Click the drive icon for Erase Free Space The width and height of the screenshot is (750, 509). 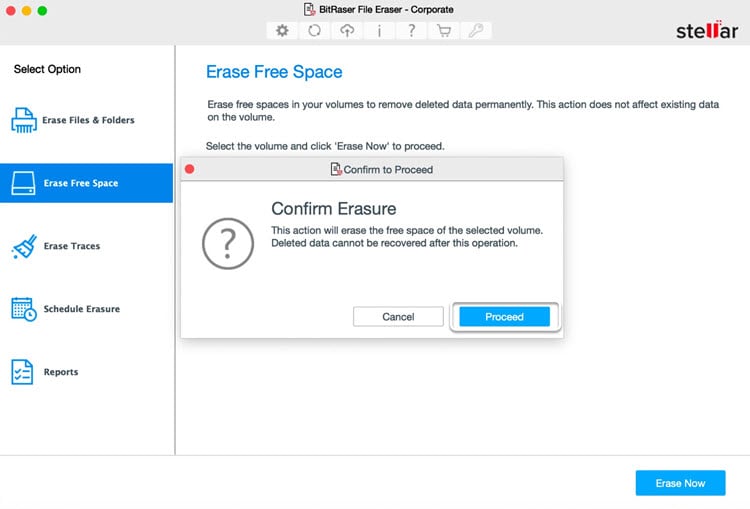pos(23,183)
